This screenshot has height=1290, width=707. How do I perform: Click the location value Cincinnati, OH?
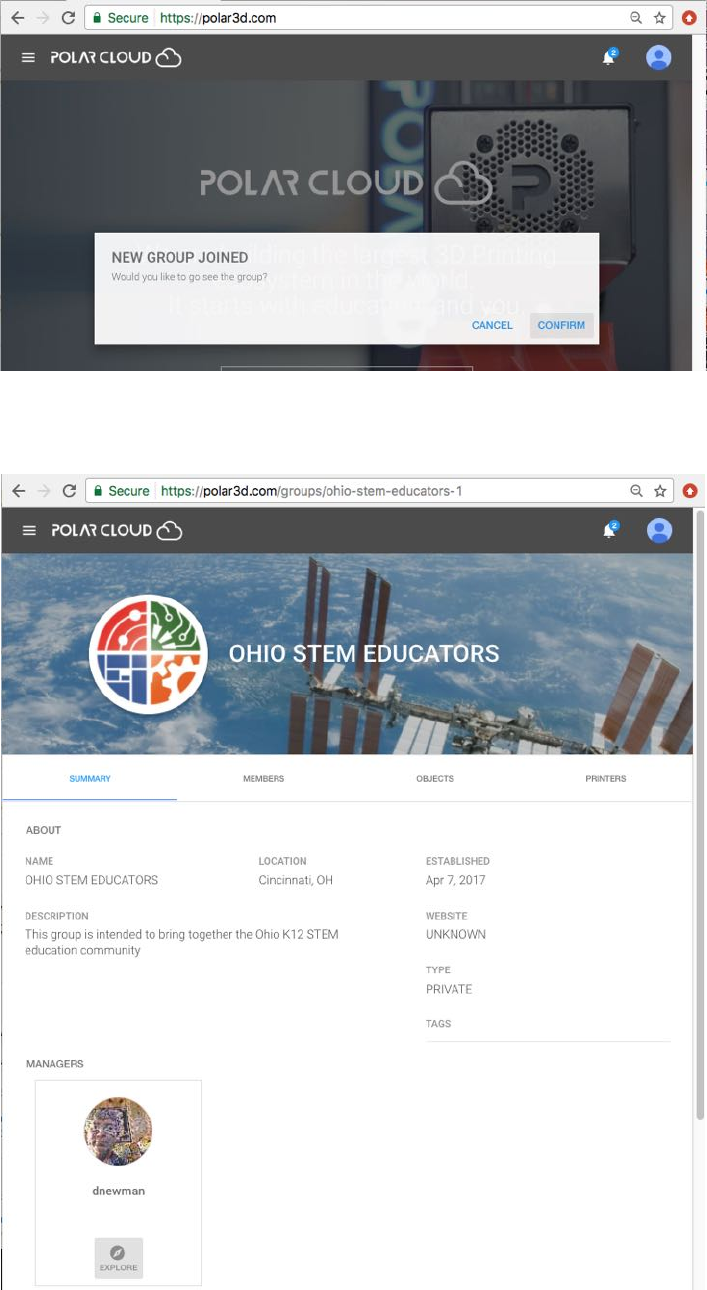tap(296, 881)
